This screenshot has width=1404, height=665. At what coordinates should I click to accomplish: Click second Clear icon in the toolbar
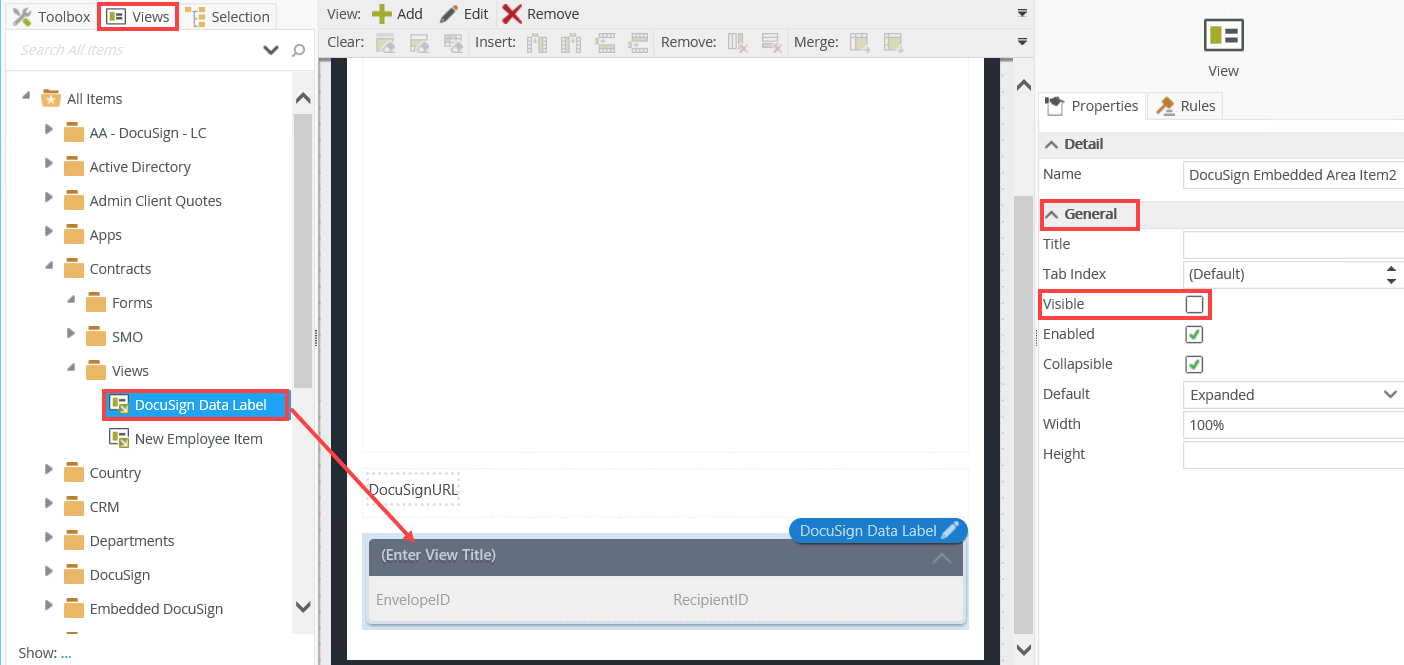[x=420, y=42]
